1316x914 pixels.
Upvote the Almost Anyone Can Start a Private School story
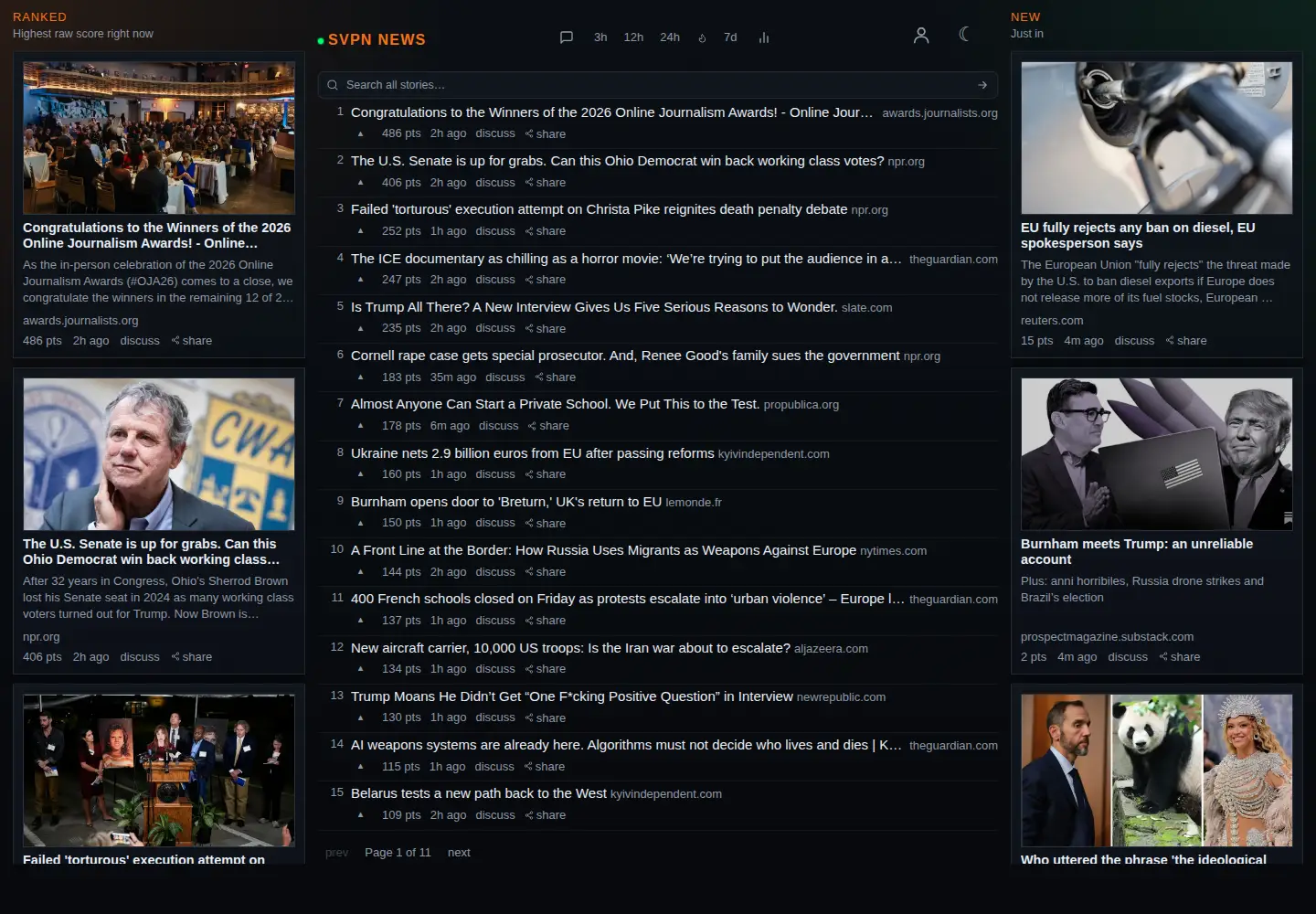click(361, 426)
